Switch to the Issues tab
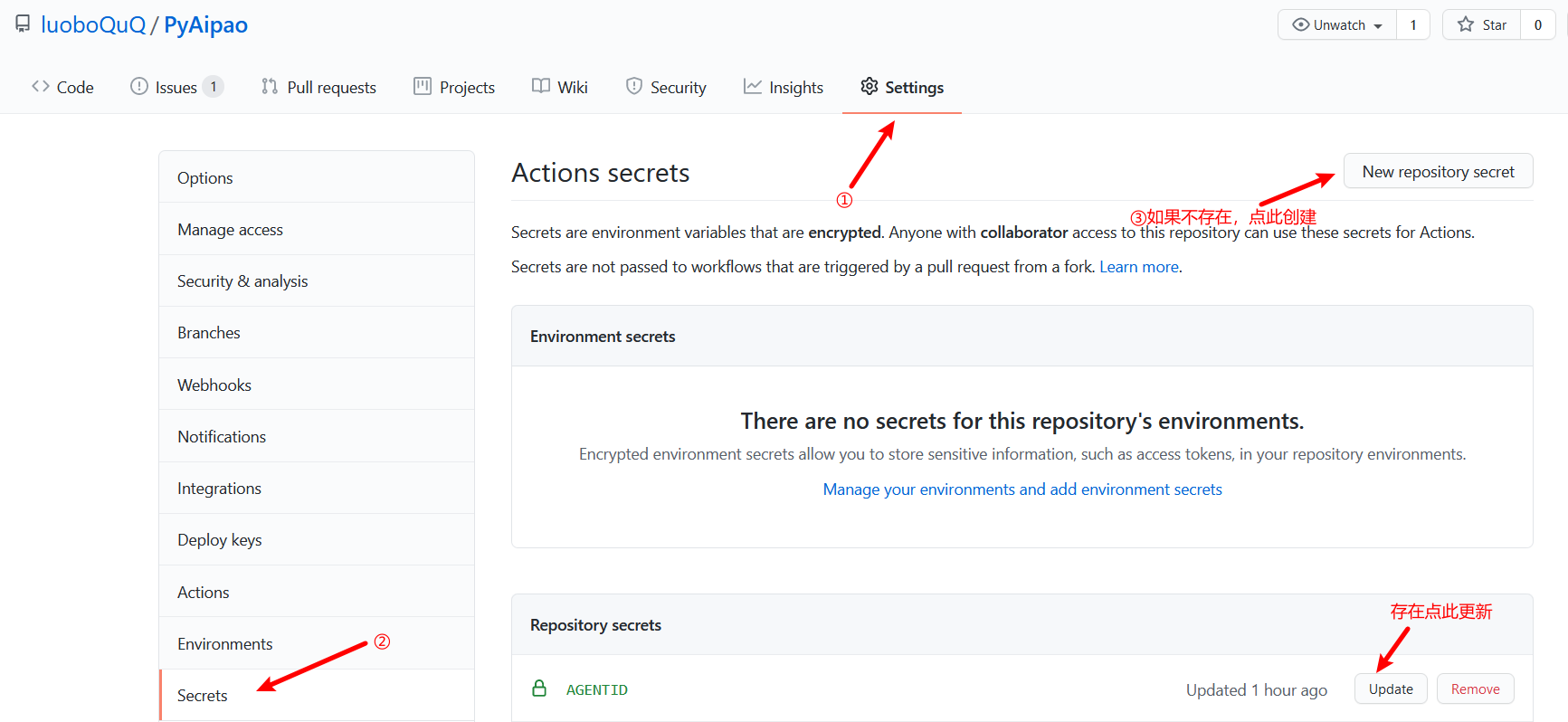Image resolution: width=1568 pixels, height=722 pixels. (176, 87)
